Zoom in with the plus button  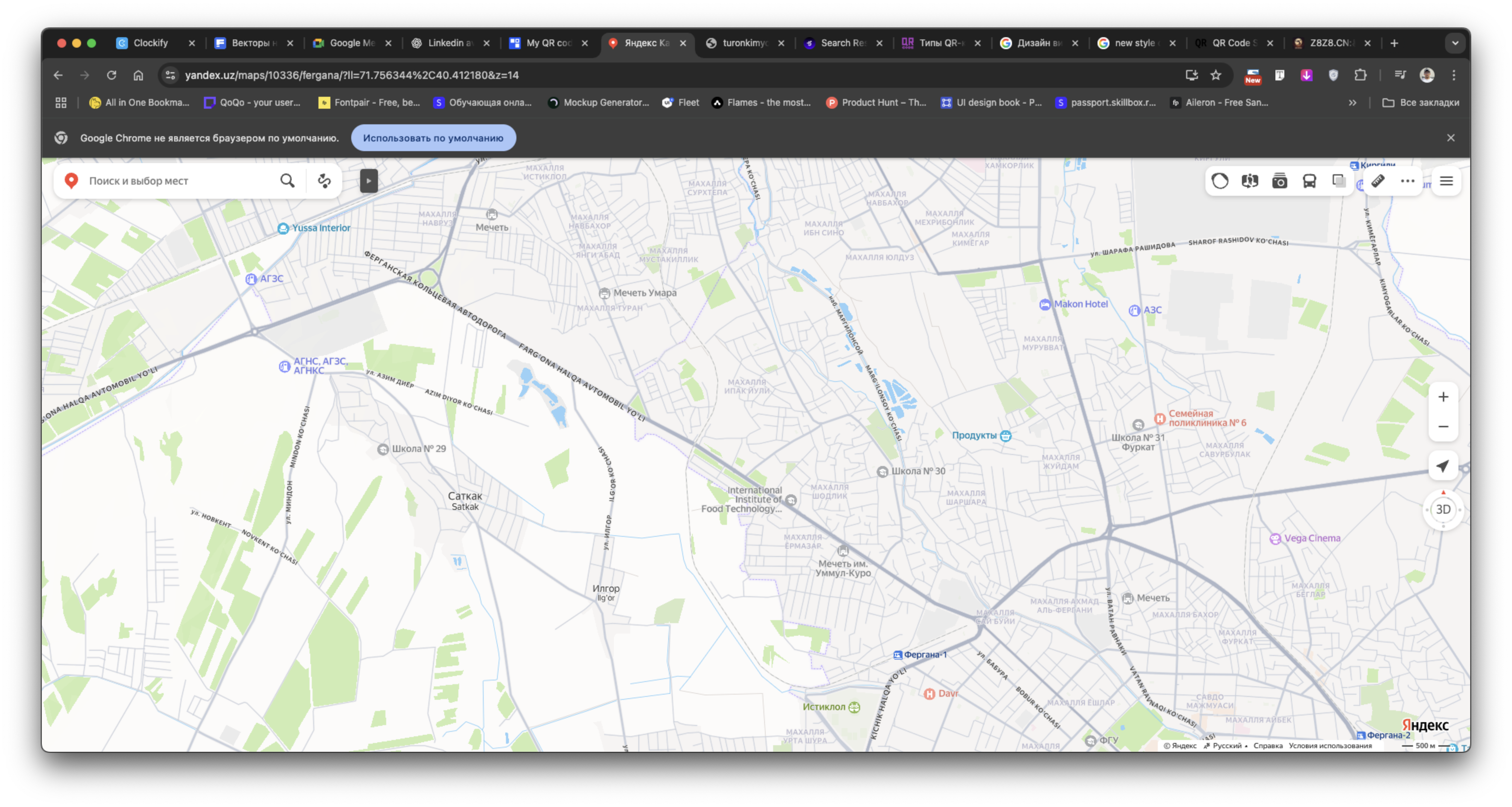click(x=1443, y=397)
